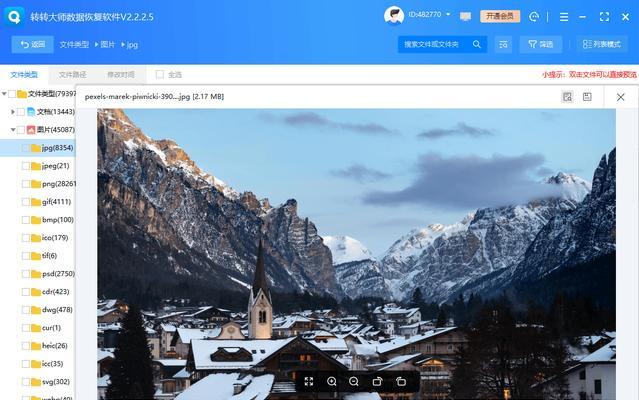Go to jpg breadcrumb

pyautogui.click(x=132, y=45)
